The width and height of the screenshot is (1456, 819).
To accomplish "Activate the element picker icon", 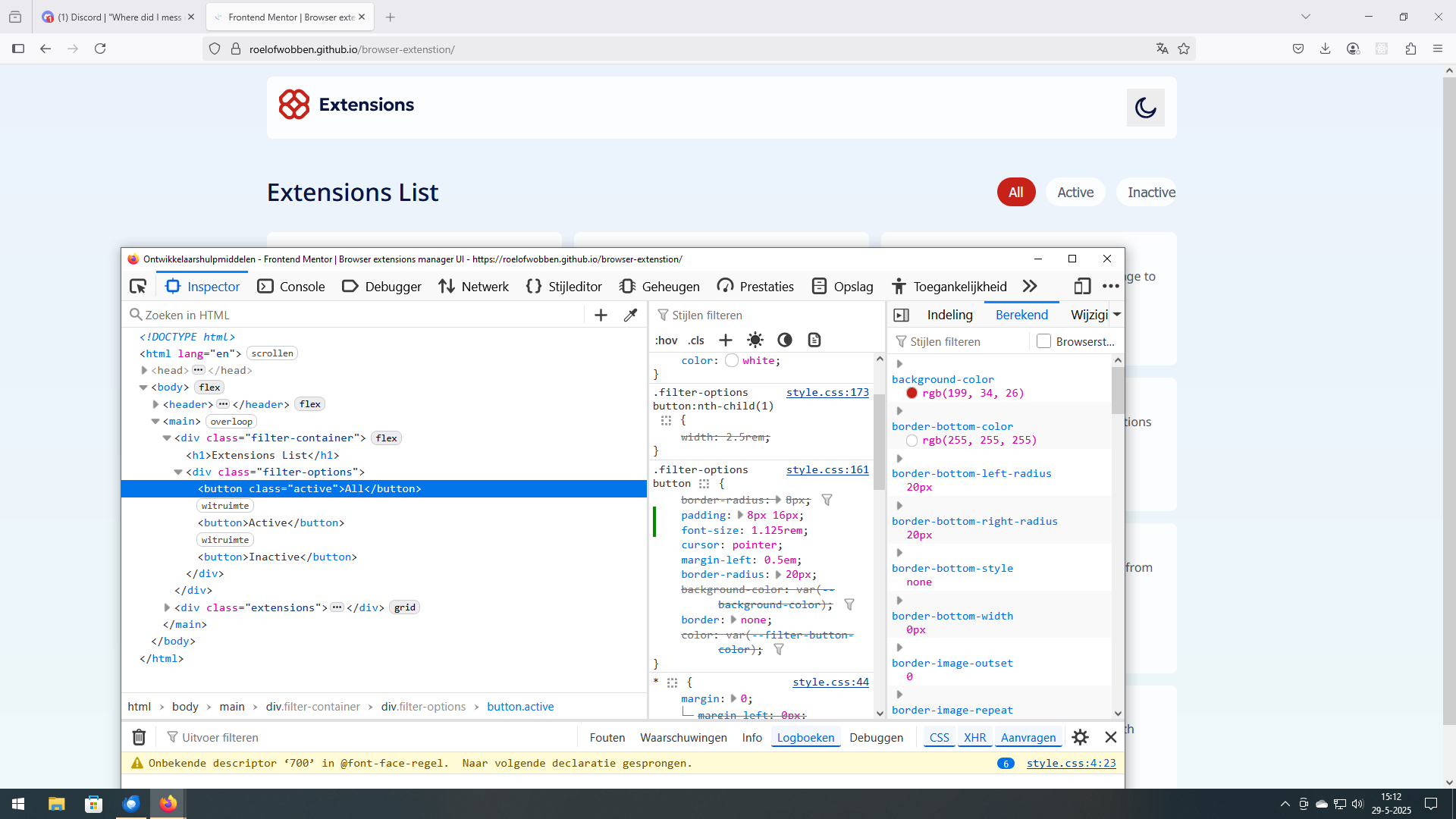I will (x=138, y=286).
